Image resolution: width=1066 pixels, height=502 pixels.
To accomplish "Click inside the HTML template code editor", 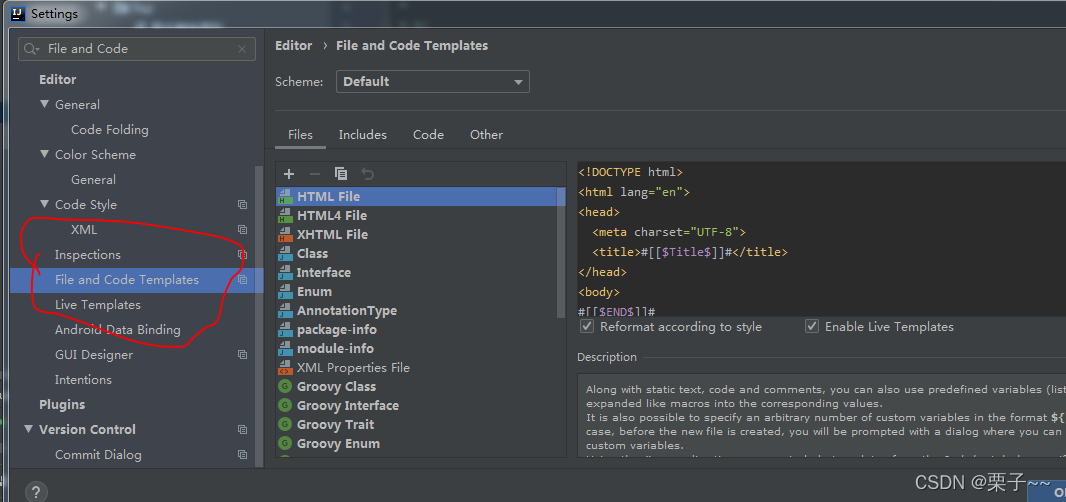I will [x=821, y=239].
